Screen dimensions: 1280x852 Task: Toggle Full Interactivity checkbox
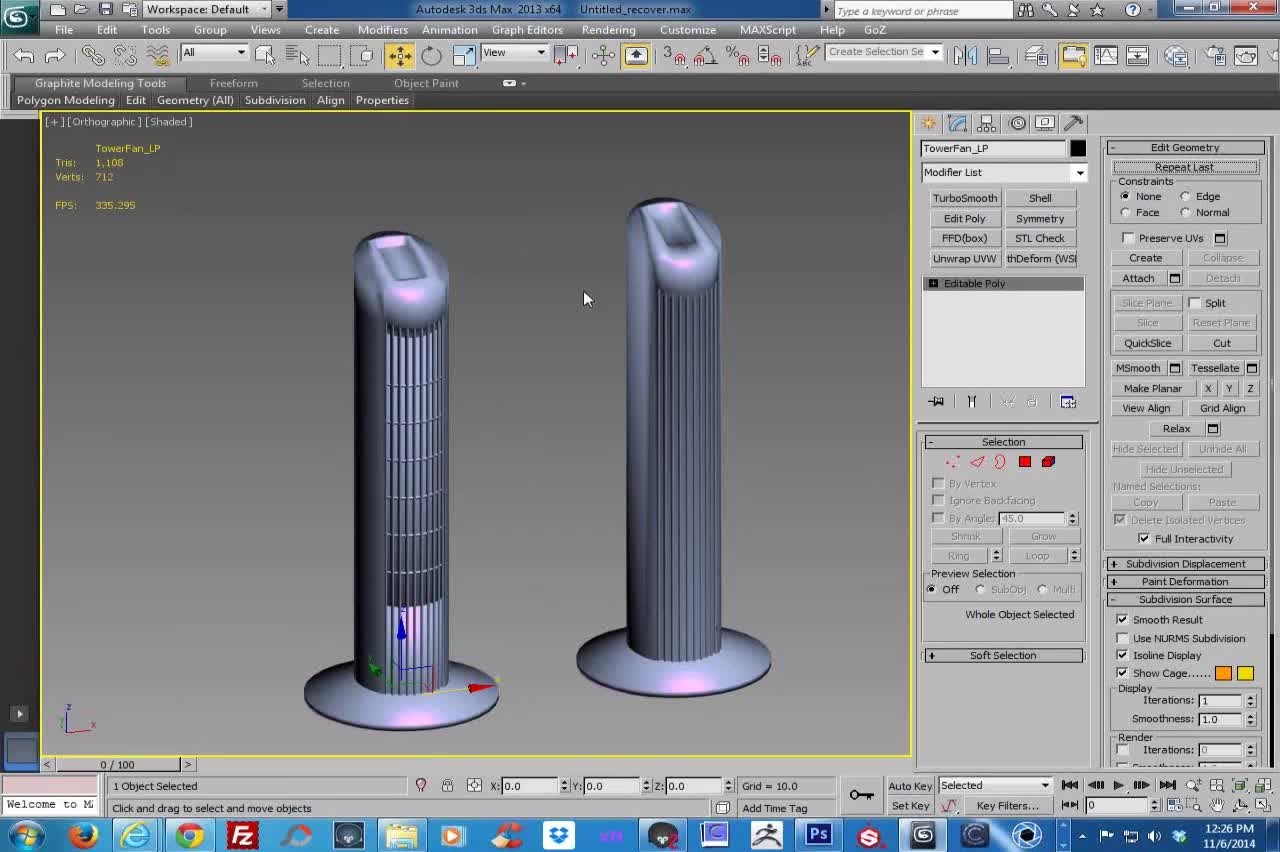coord(1144,539)
